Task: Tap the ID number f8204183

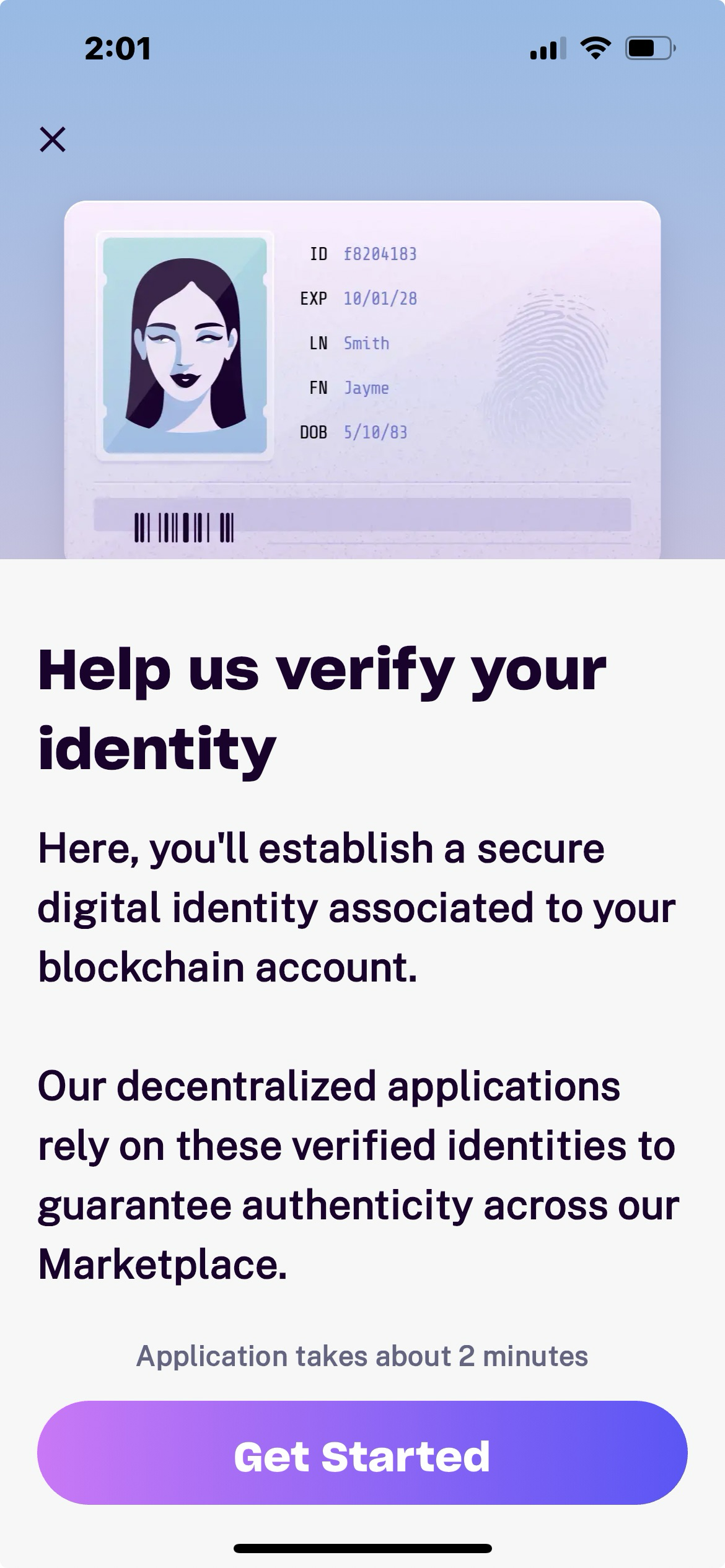Action: point(380,254)
